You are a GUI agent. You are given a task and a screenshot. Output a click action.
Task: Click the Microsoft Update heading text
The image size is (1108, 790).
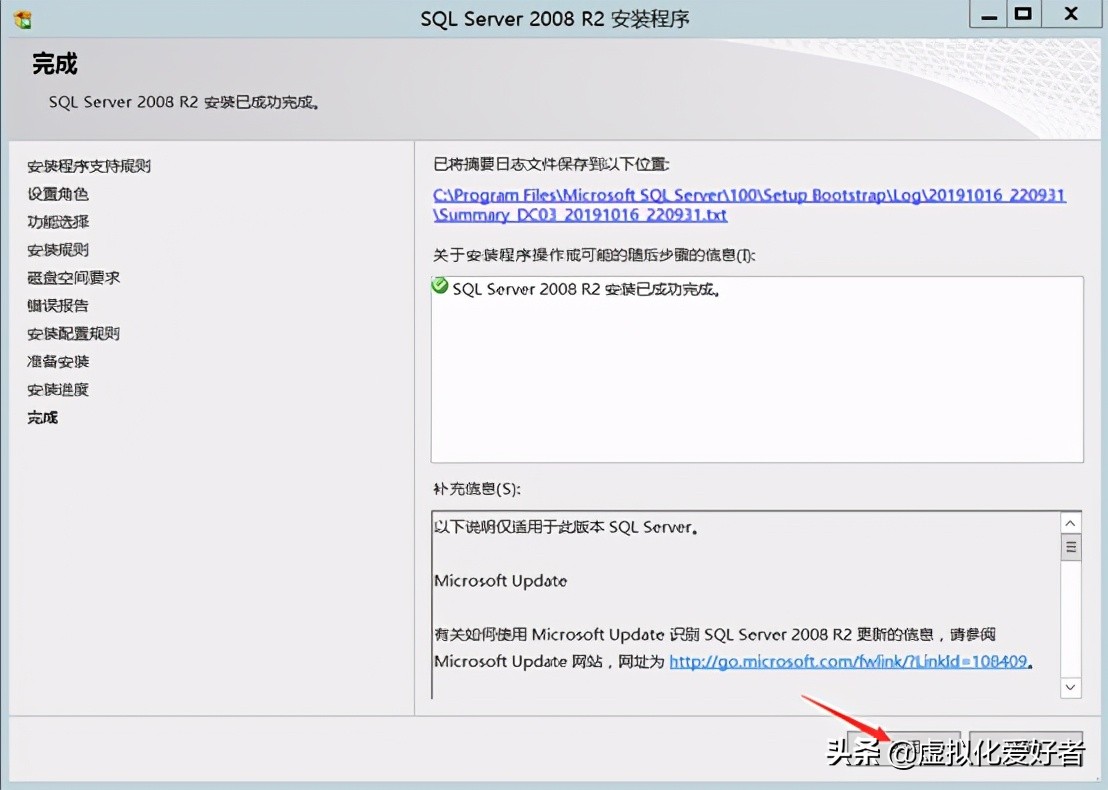click(500, 581)
